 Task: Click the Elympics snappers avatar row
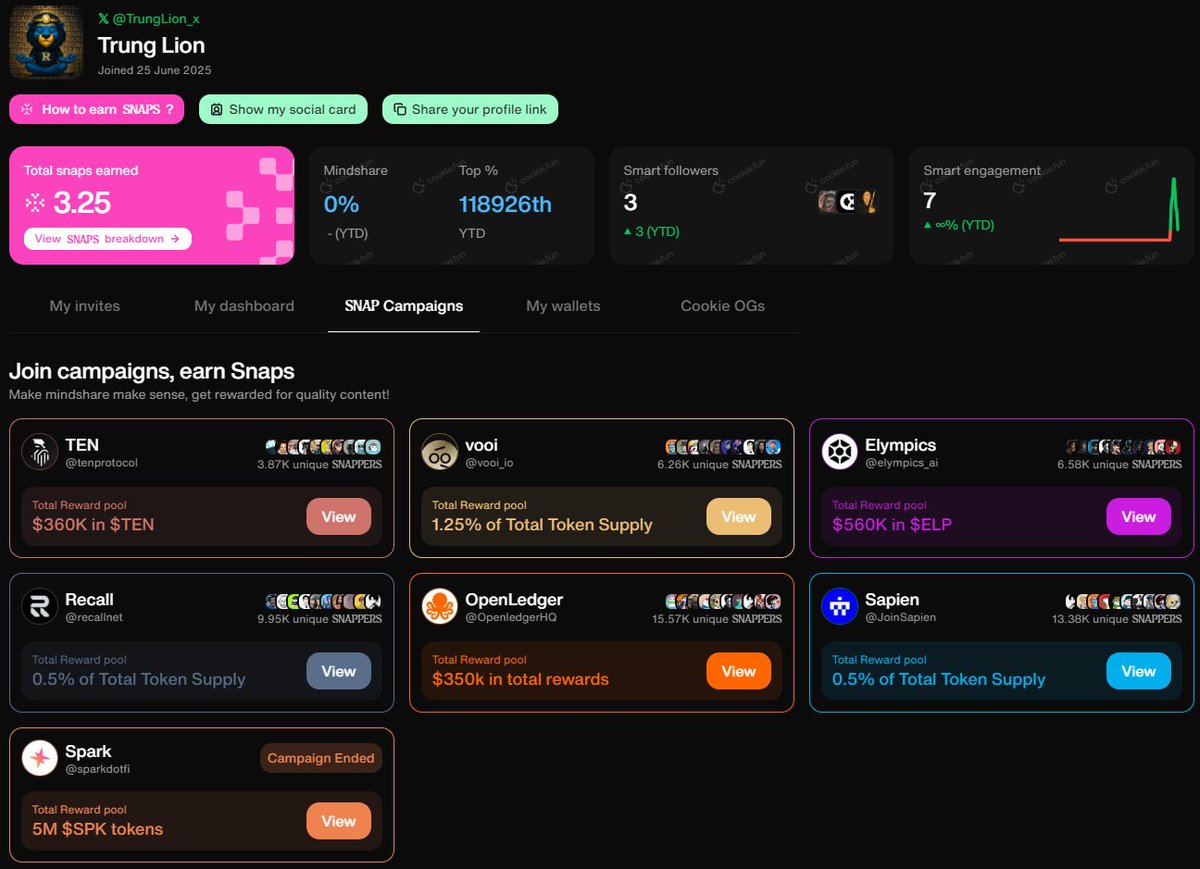pos(1124,447)
